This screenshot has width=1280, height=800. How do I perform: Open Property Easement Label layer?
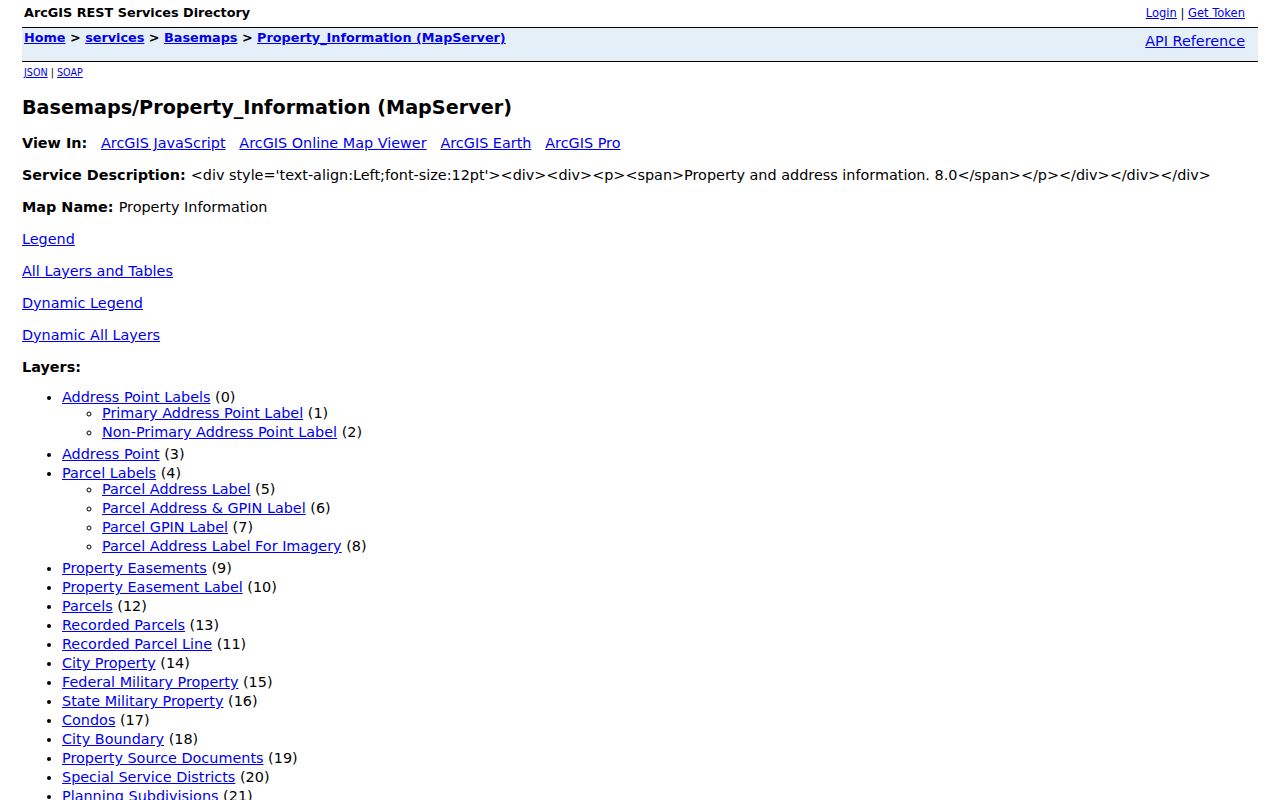point(152,587)
